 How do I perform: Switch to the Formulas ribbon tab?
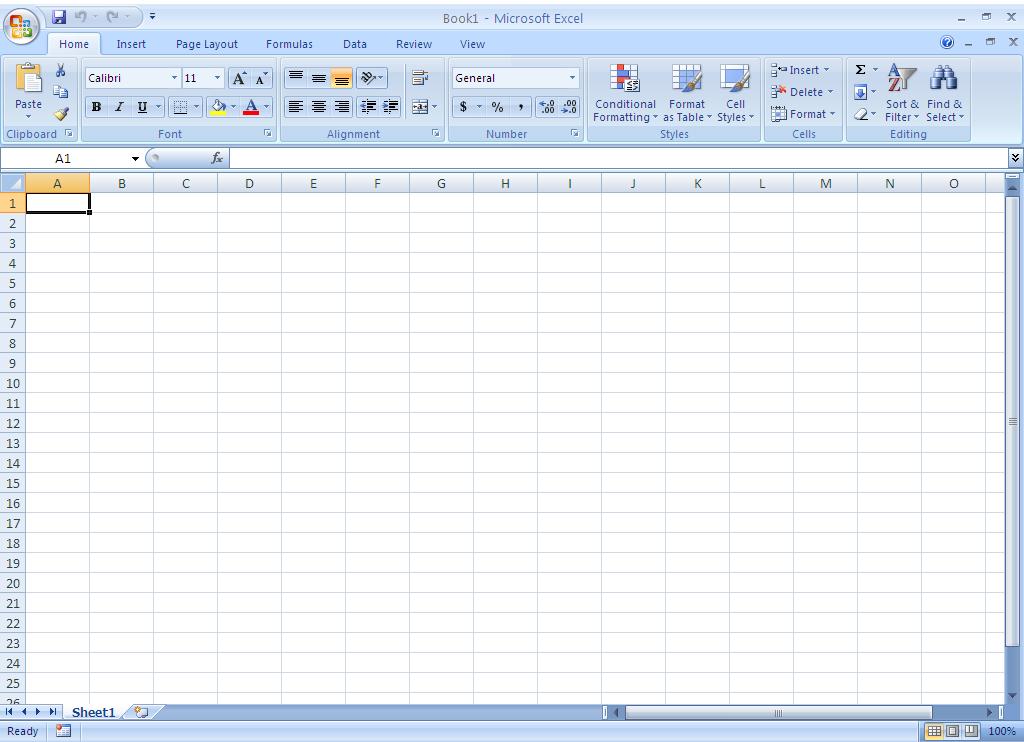[x=289, y=44]
